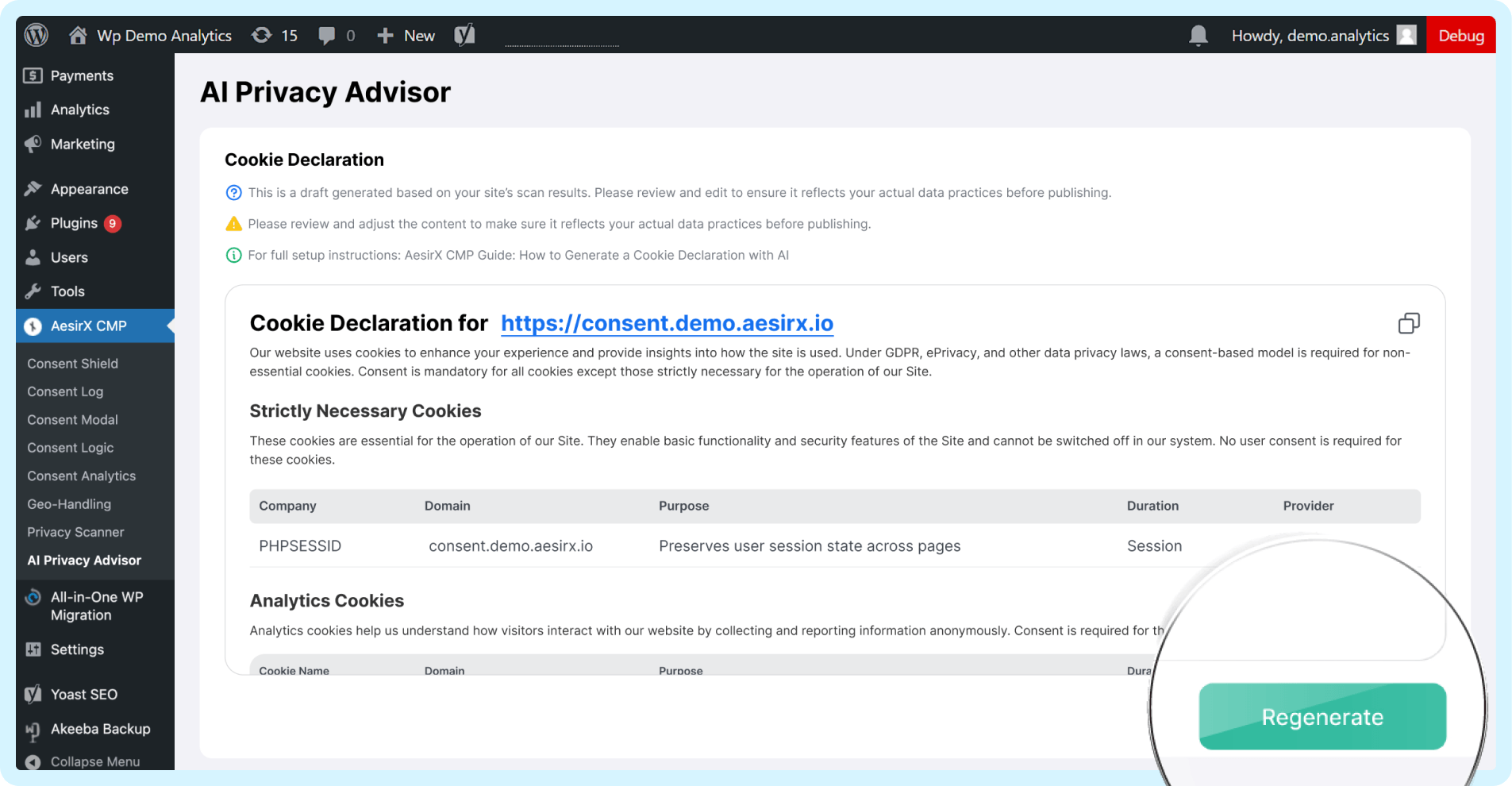Screen dimensions: 1512x786
Task: Click the WordPress logo icon
Action: 37,35
